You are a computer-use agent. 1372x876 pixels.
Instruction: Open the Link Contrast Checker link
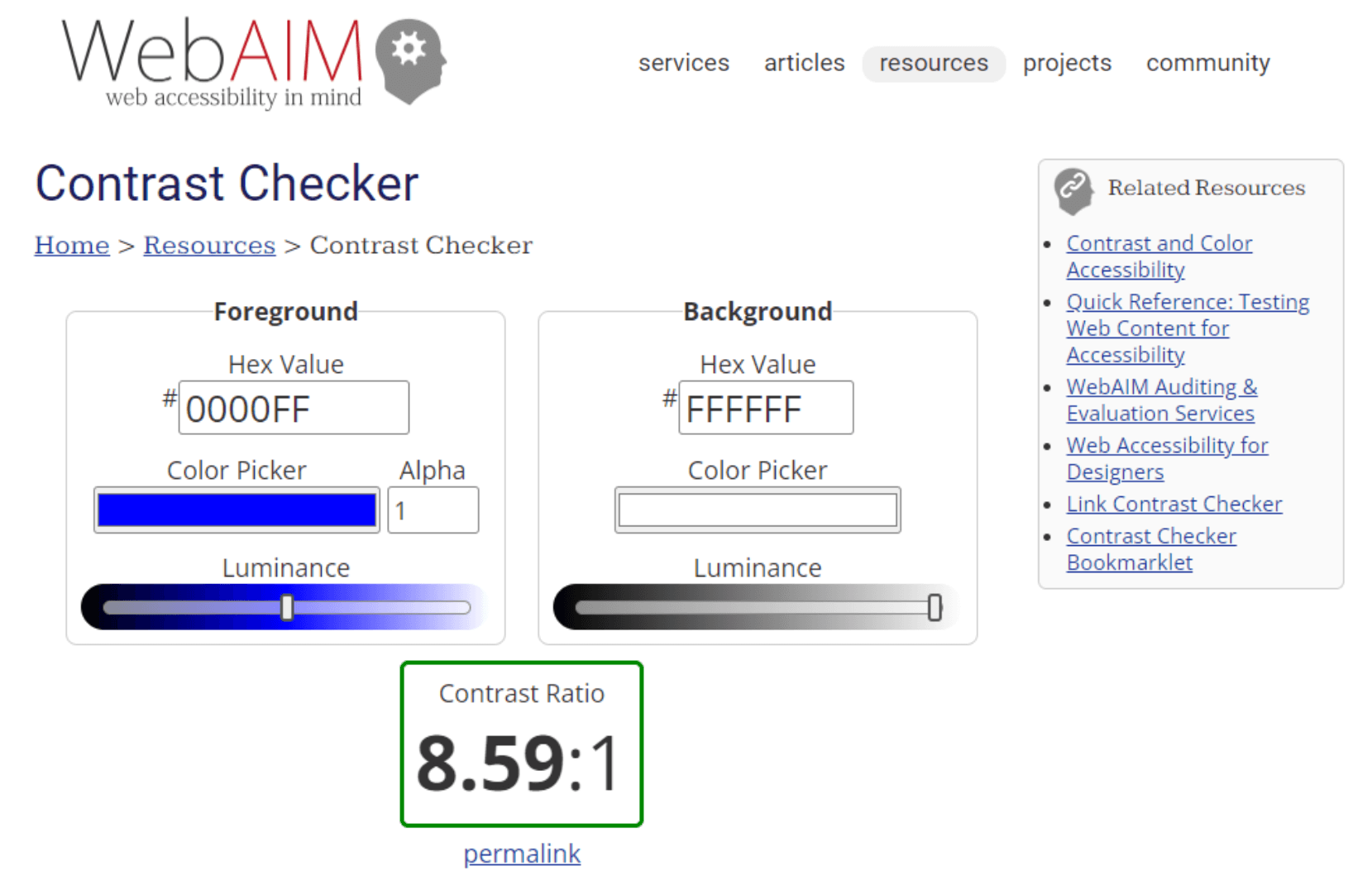pos(1174,504)
